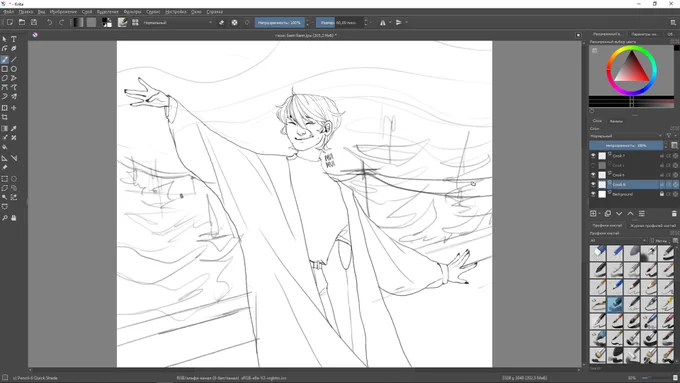Hide the topmost layer Слой 7
Viewport: 680px width, 383px height.
[593, 156]
